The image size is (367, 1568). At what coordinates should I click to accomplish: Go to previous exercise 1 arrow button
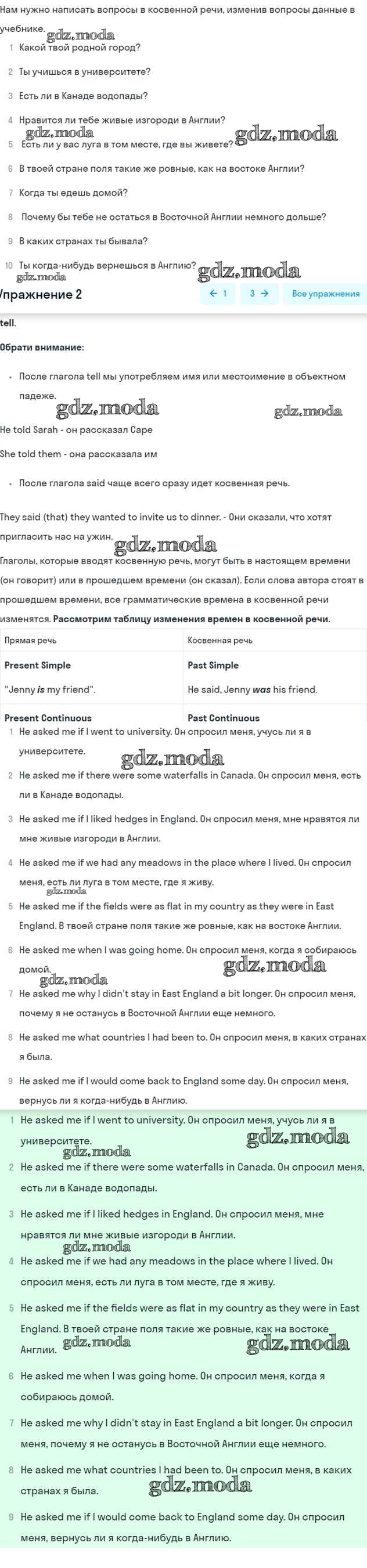[x=217, y=294]
